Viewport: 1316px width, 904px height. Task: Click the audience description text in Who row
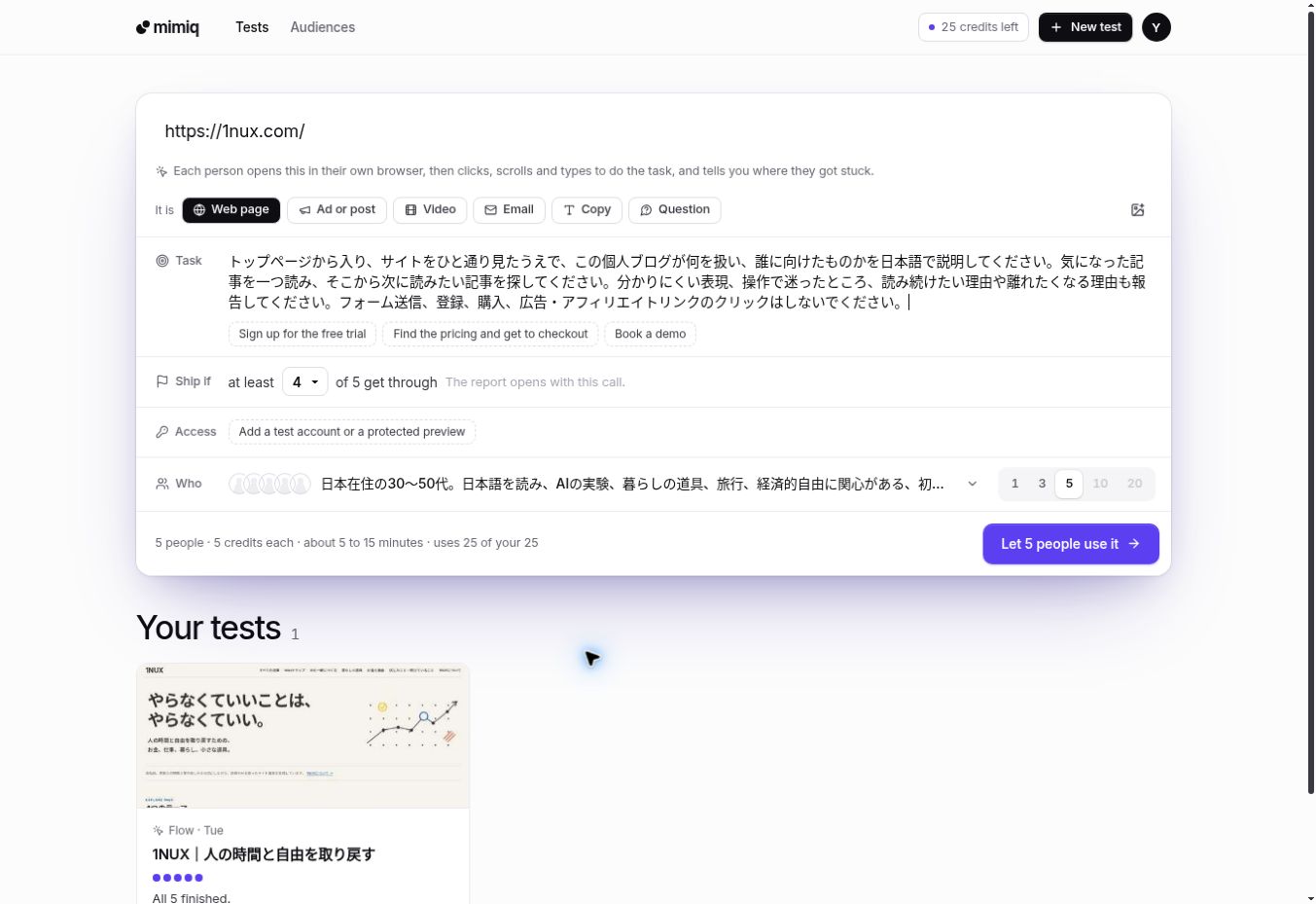point(632,484)
